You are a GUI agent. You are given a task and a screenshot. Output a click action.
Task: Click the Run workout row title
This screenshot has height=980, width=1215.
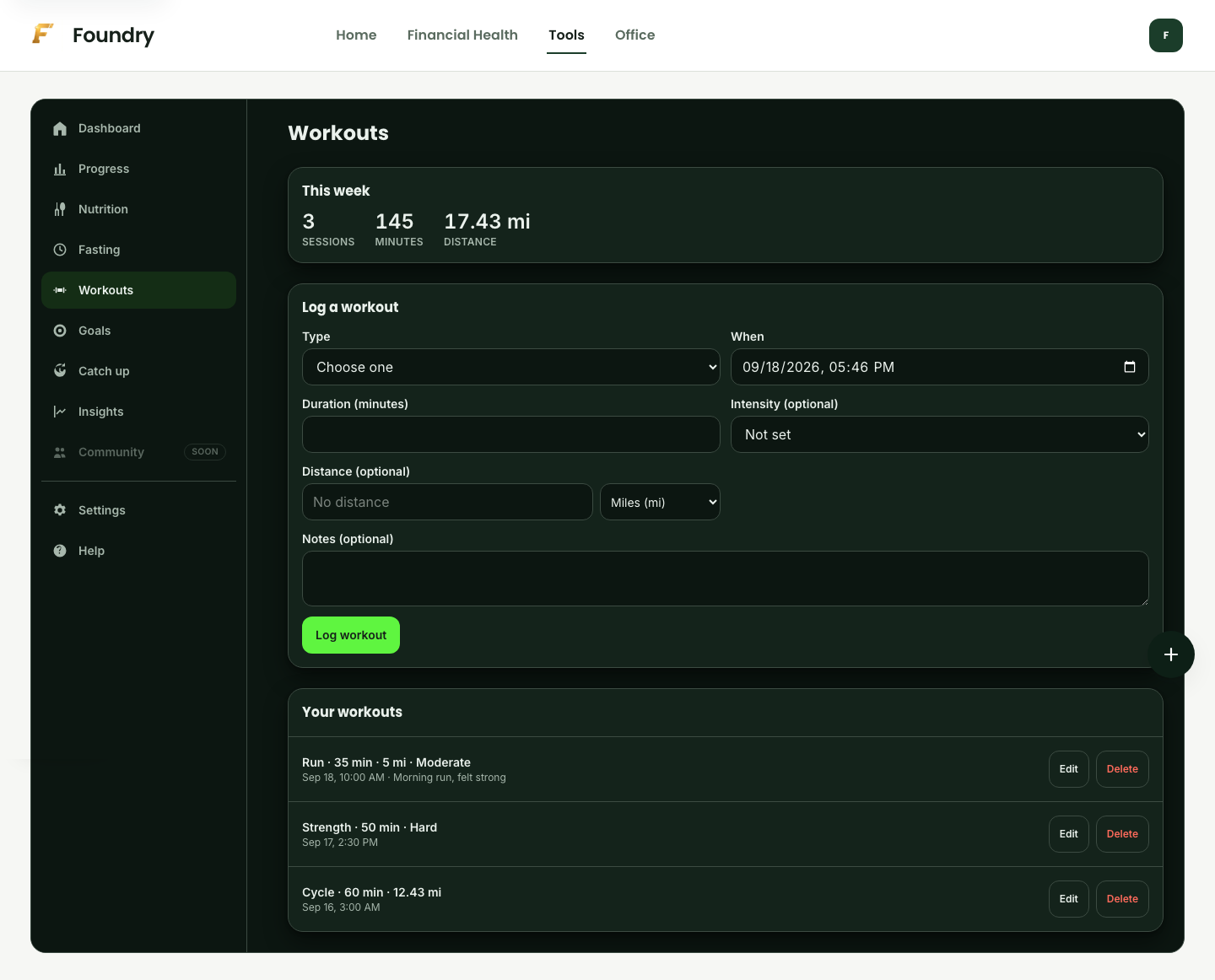[x=386, y=762]
